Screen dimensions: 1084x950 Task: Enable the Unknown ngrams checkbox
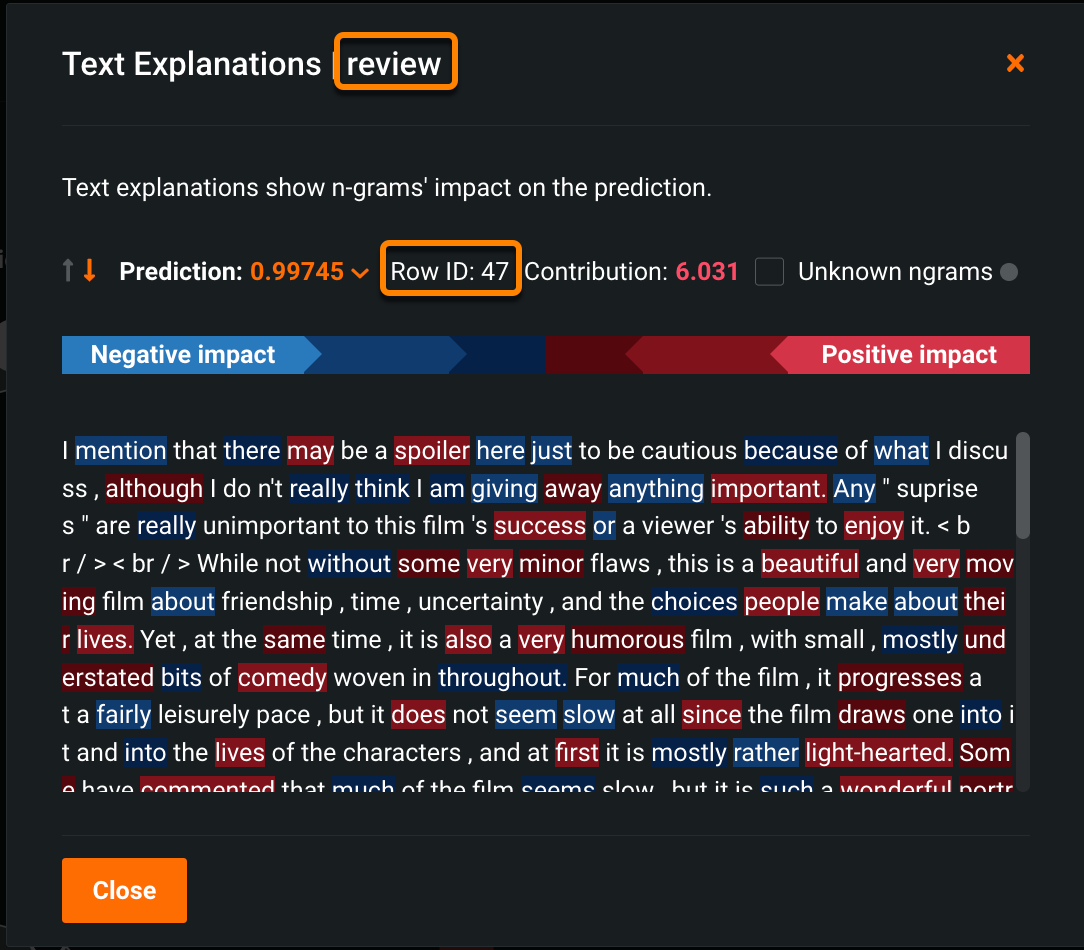[769, 271]
